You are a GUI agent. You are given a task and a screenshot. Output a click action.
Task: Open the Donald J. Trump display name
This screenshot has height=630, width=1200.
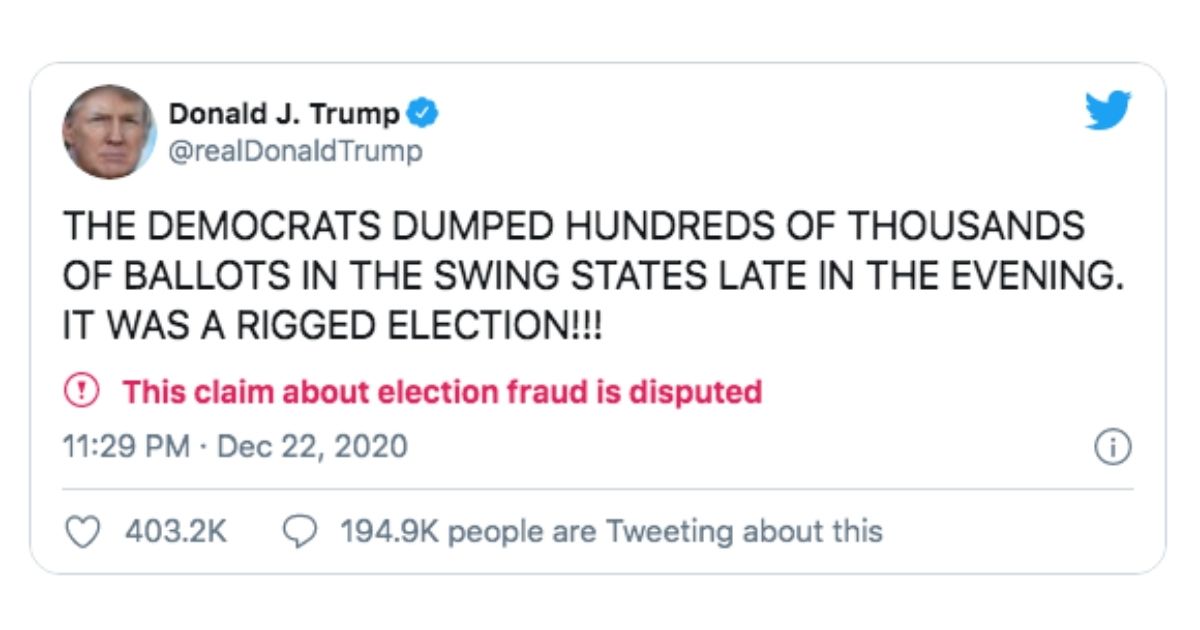[x=284, y=114]
